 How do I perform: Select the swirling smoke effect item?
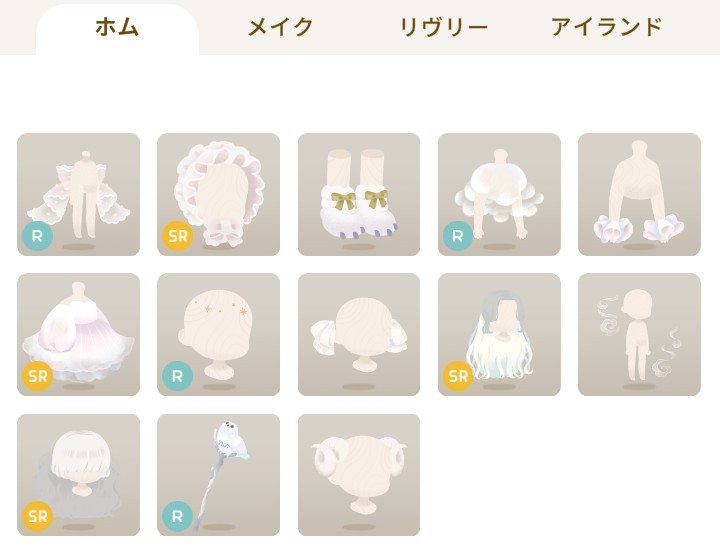tap(640, 334)
